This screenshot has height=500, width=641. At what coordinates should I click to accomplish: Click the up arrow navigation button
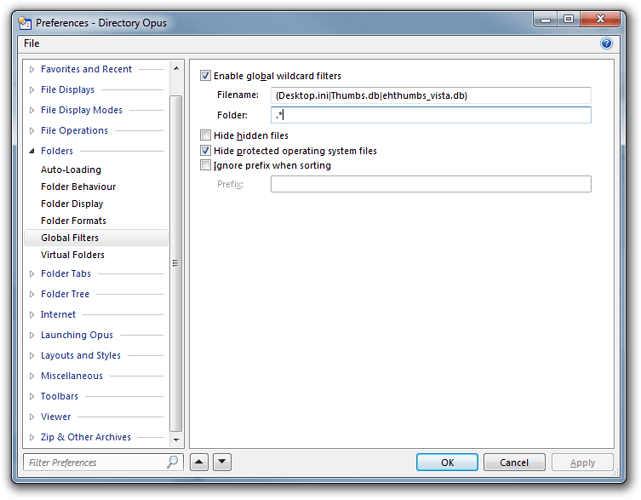coord(199,462)
